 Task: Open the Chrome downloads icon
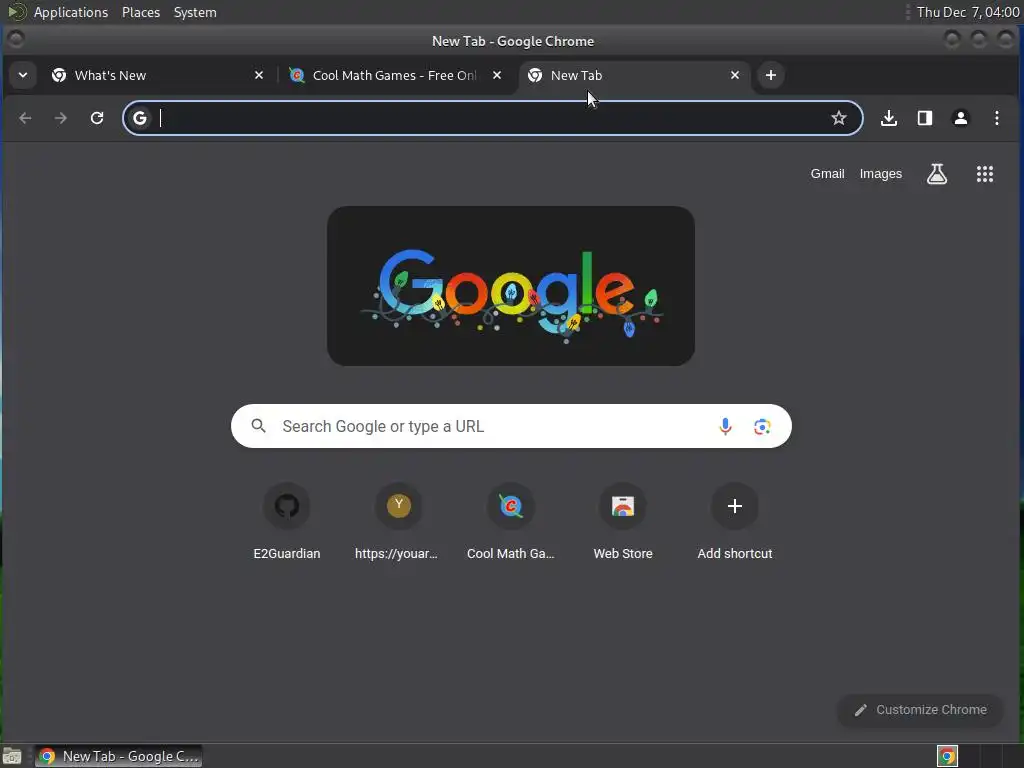889,118
